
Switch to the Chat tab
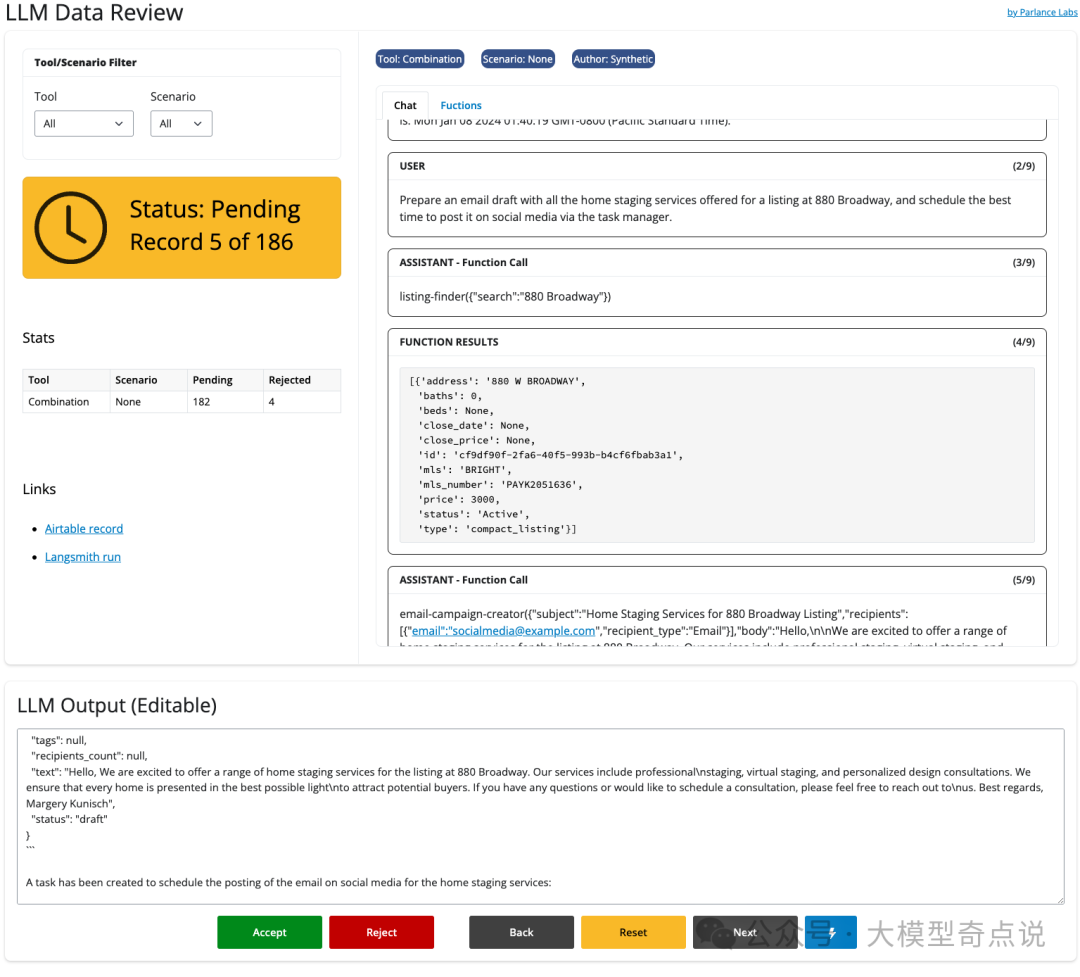pos(405,105)
